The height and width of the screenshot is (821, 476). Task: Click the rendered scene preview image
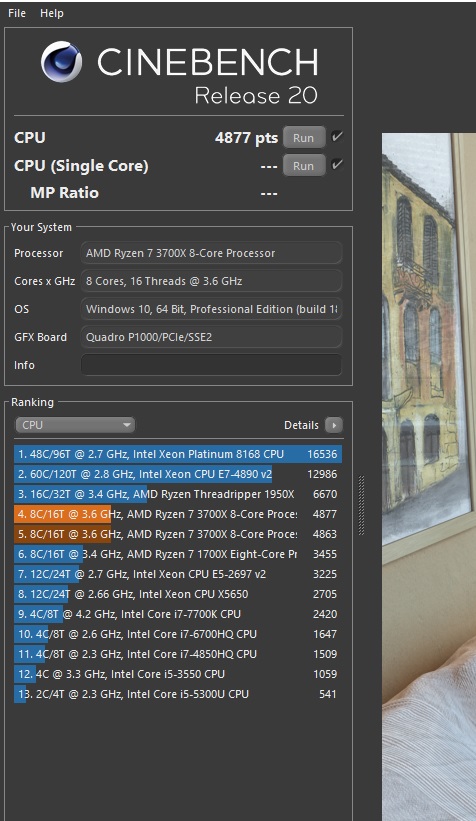pos(429,477)
